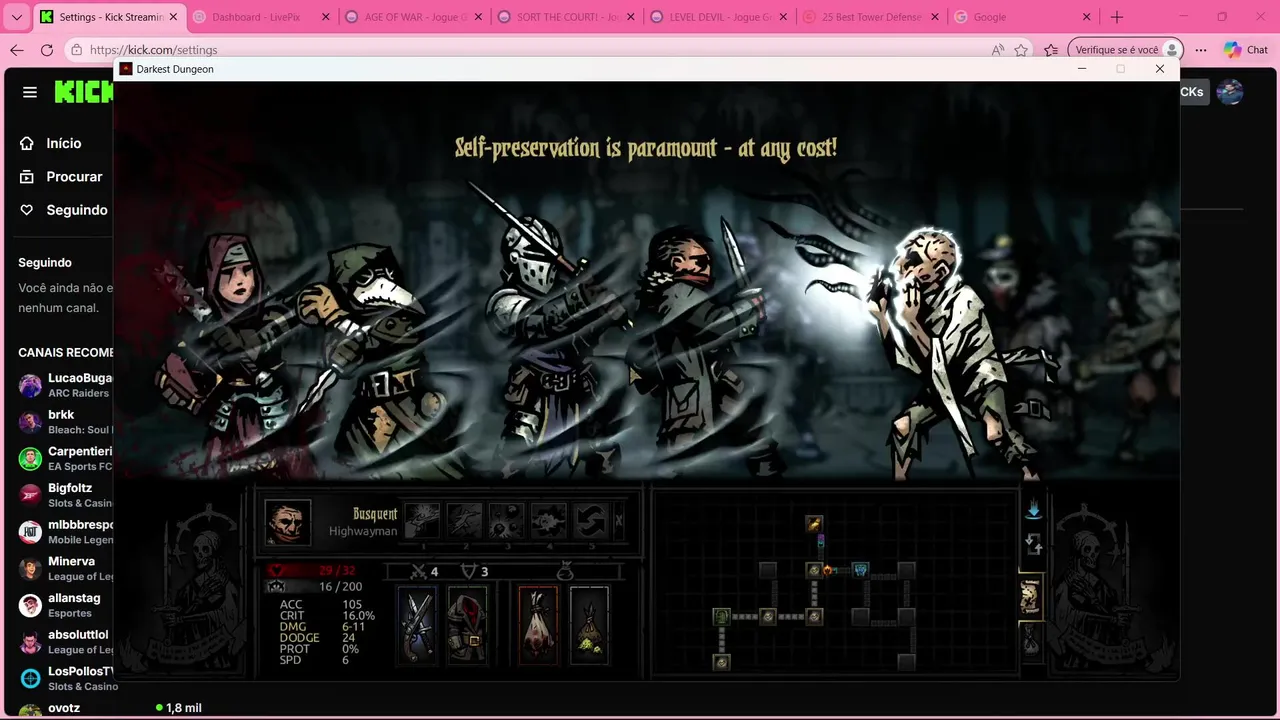Click Verifique se é você profile button
This screenshot has height=720, width=1280.
[x=1125, y=50]
